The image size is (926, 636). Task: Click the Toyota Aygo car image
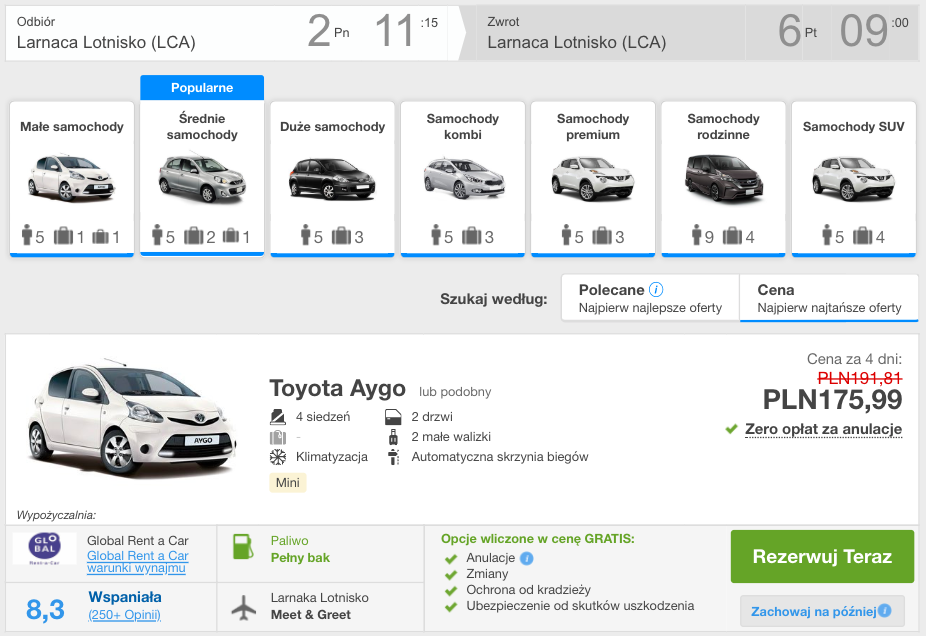tap(132, 417)
